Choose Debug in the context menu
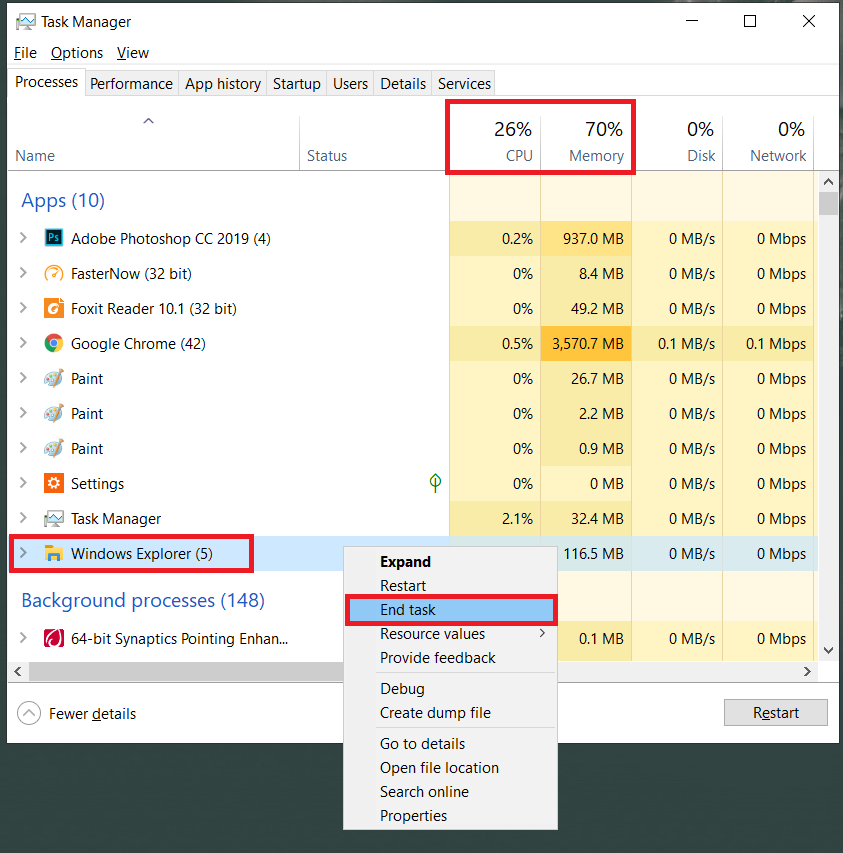Viewport: 843px width, 853px height. click(x=450, y=689)
